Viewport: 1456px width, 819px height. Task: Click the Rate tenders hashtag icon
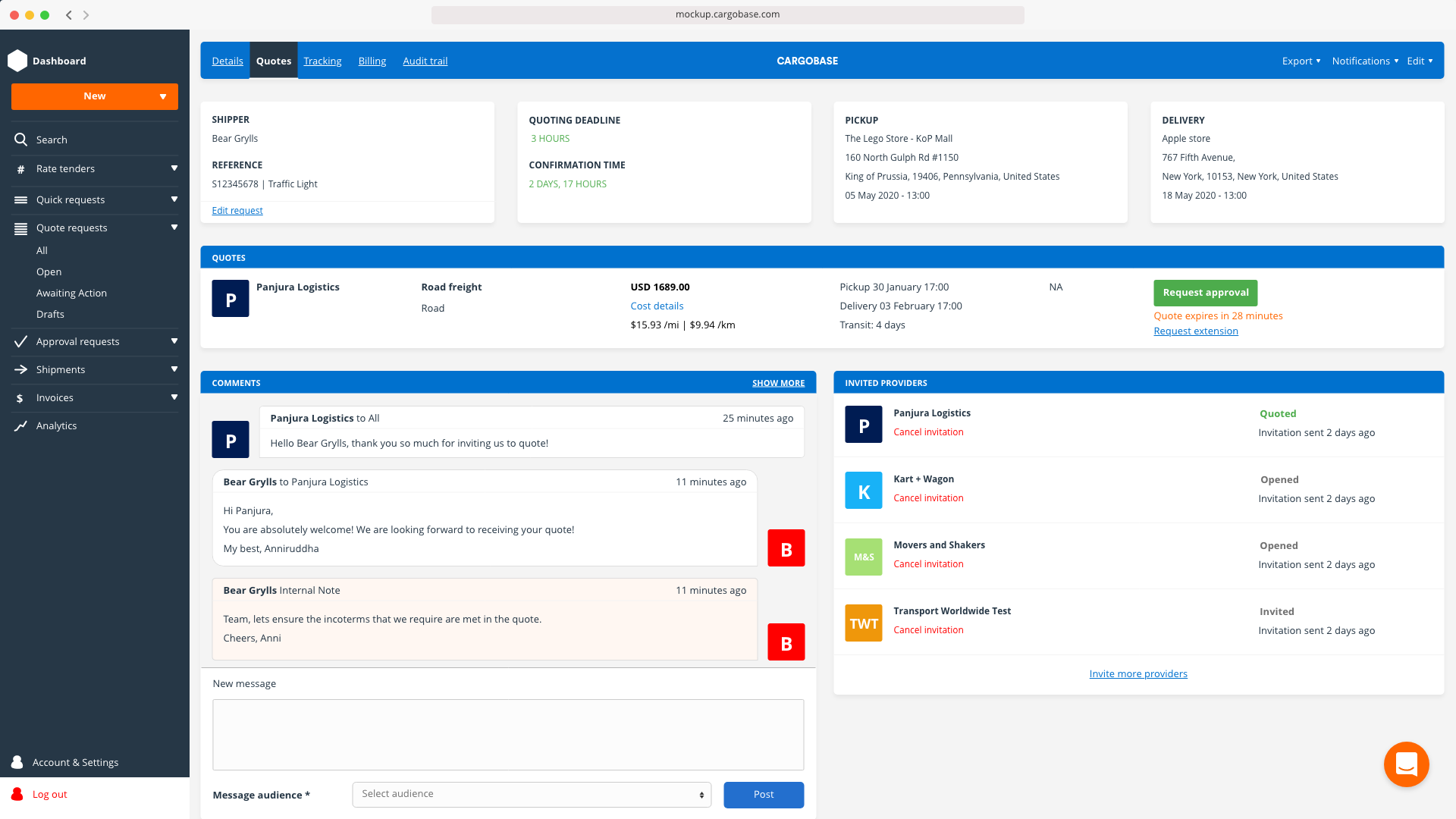[20, 168]
